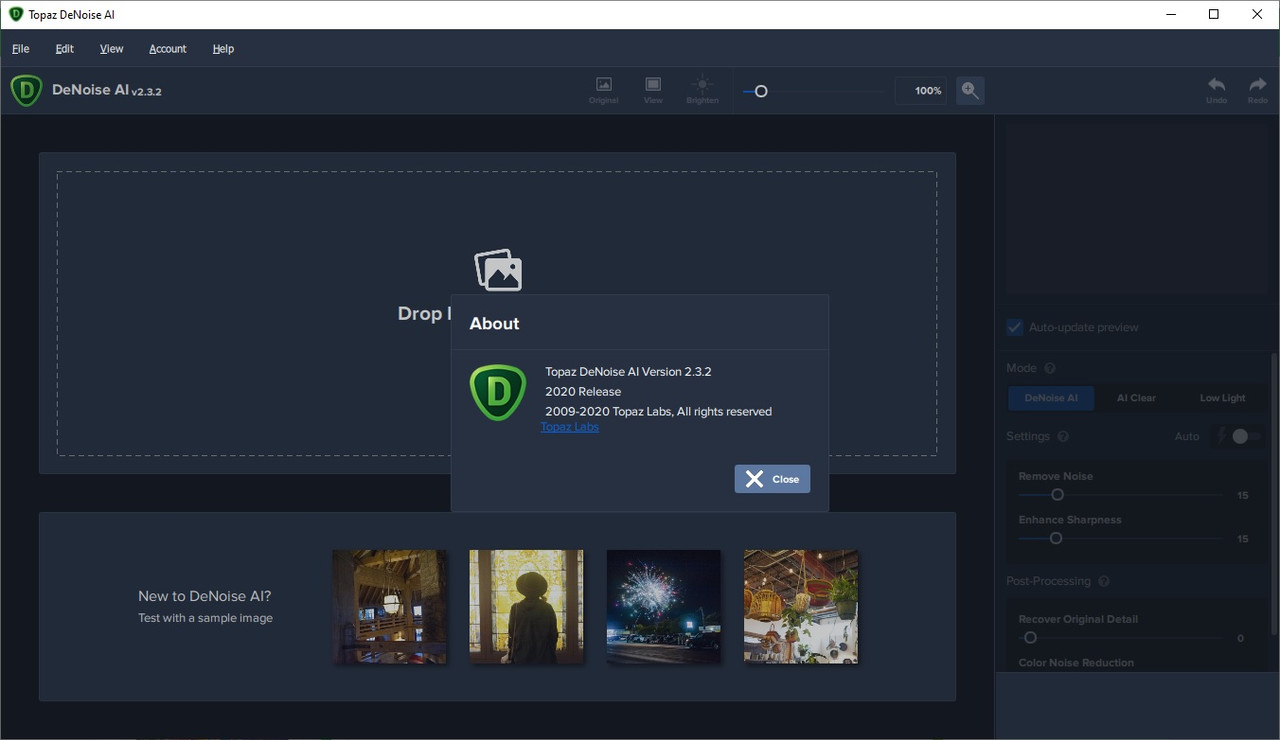Image resolution: width=1280 pixels, height=740 pixels.
Task: Click the Remove Noise slider handle
Action: click(x=1057, y=495)
